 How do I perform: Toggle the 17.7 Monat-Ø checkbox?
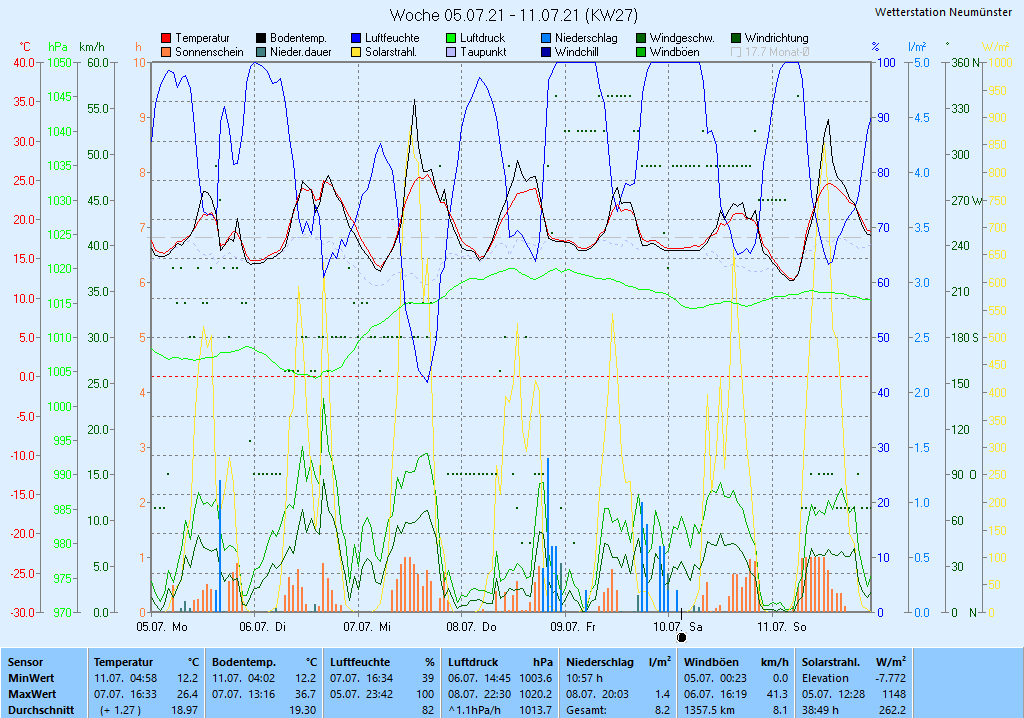point(737,52)
